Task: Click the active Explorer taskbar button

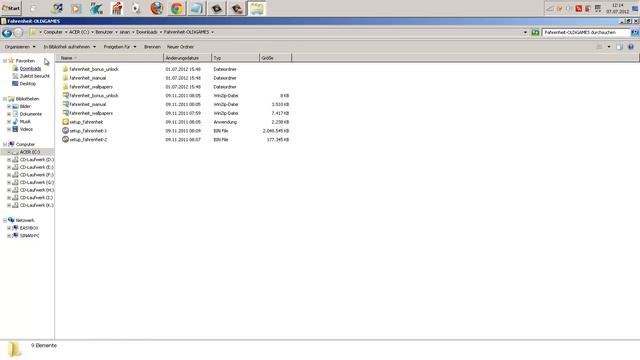Action: click(x=257, y=8)
